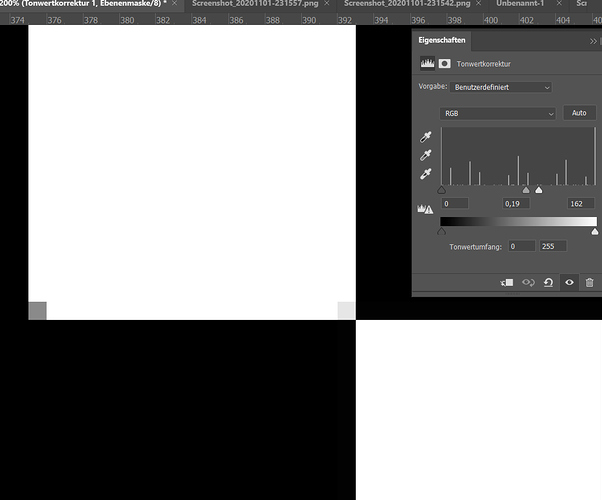Click the gamma field showing 0,19
Image resolution: width=602 pixels, height=500 pixels.
coord(516,204)
